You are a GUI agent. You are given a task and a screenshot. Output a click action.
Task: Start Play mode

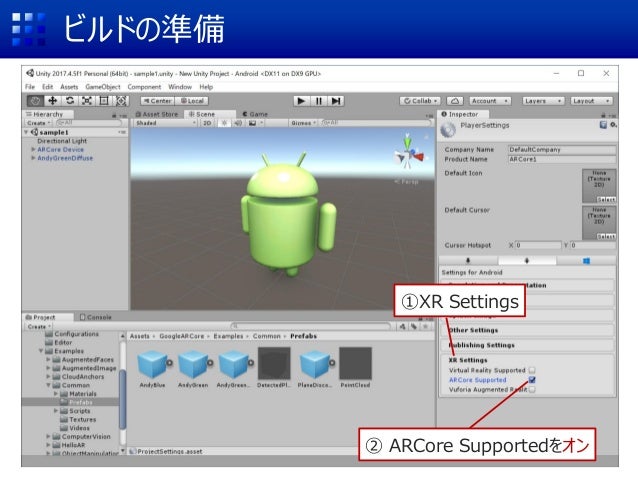[x=302, y=101]
